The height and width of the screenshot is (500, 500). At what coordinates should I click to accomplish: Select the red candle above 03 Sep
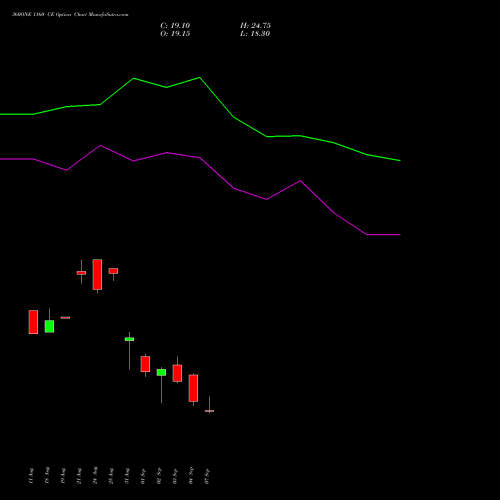point(177,373)
